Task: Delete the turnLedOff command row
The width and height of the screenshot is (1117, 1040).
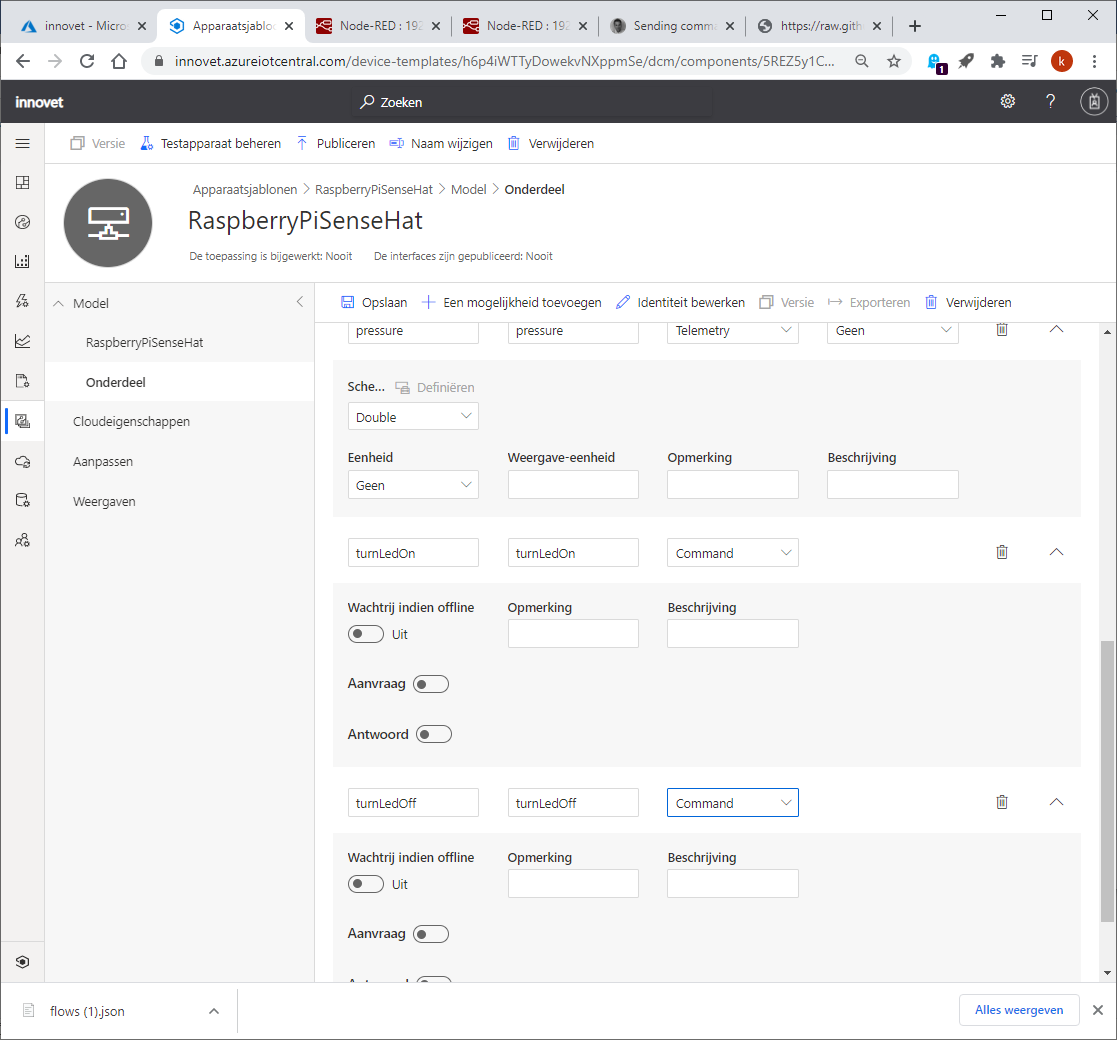Action: point(1002,802)
